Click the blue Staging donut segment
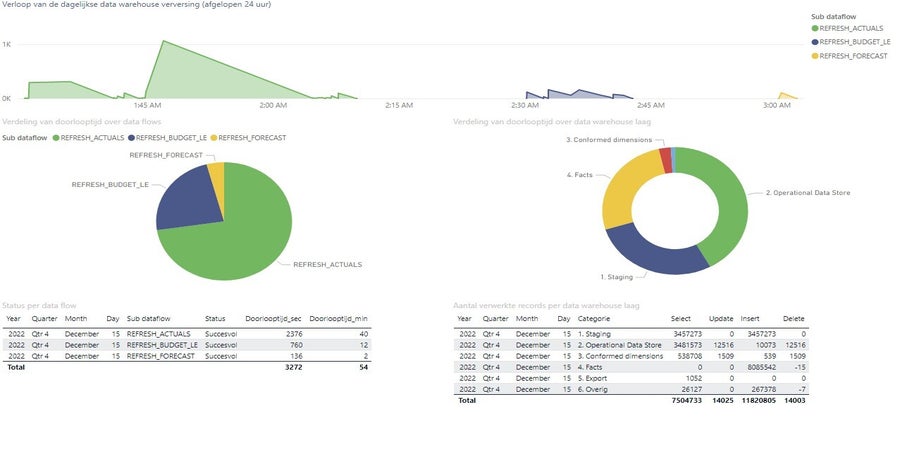 (x=649, y=253)
